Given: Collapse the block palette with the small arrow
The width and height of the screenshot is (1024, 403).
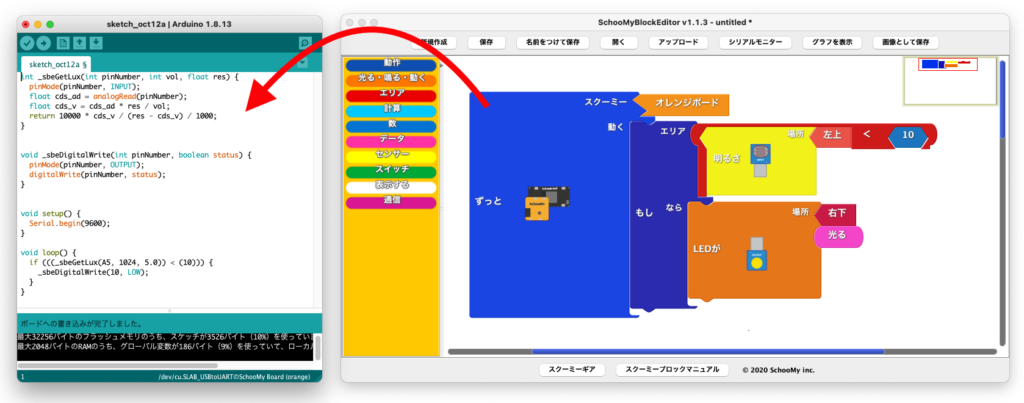Looking at the screenshot, I should point(441,65).
